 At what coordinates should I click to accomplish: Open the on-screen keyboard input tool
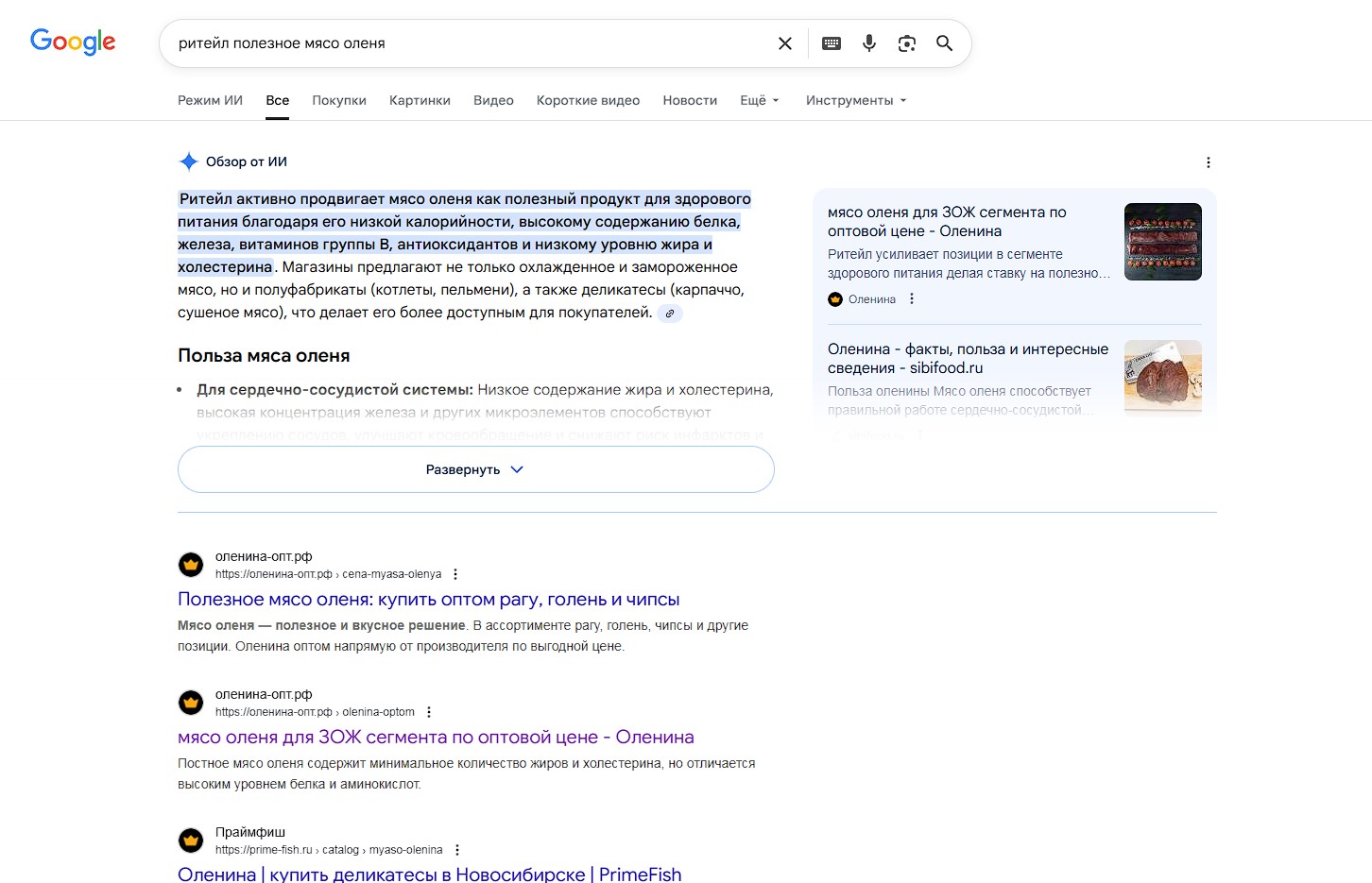[x=832, y=43]
